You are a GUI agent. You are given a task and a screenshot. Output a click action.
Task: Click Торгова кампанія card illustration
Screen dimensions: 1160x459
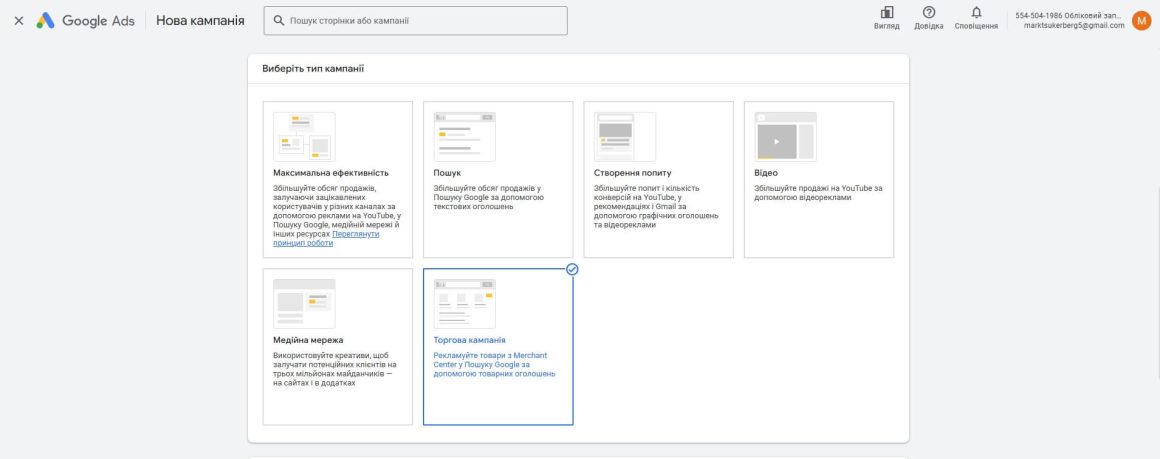[465, 304]
